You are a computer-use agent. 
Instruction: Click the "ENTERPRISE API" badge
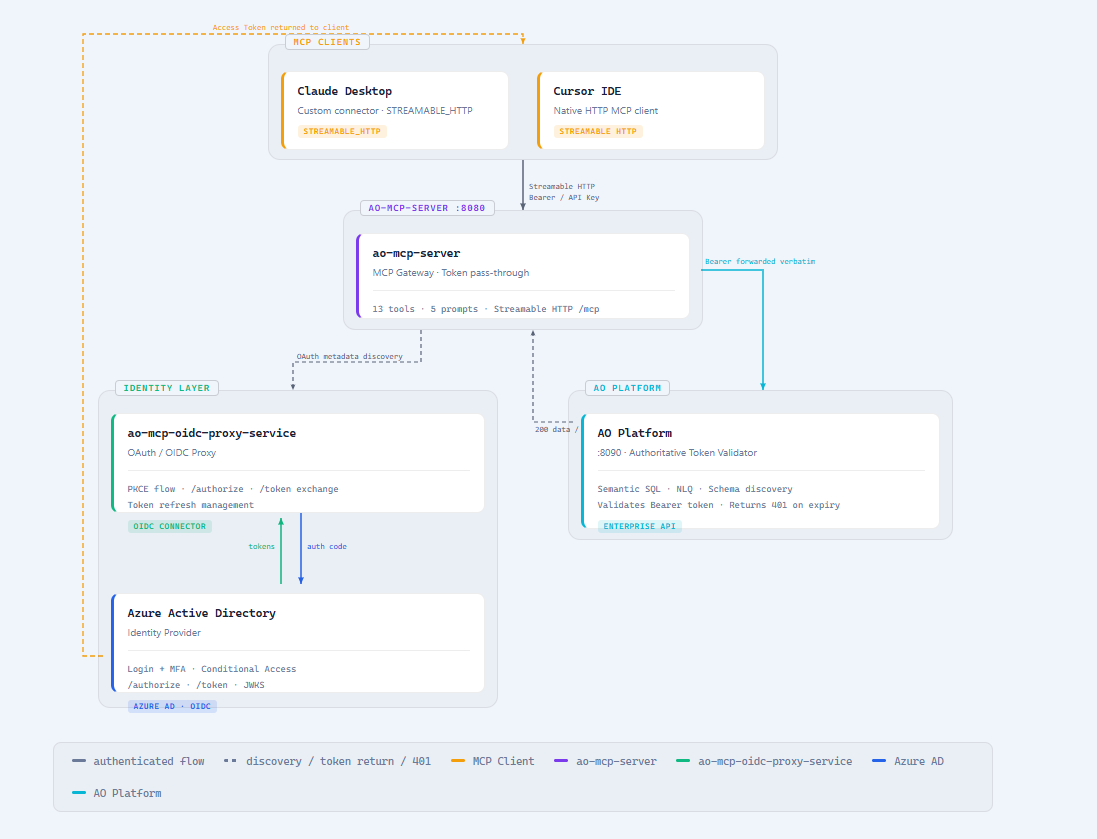coord(639,526)
